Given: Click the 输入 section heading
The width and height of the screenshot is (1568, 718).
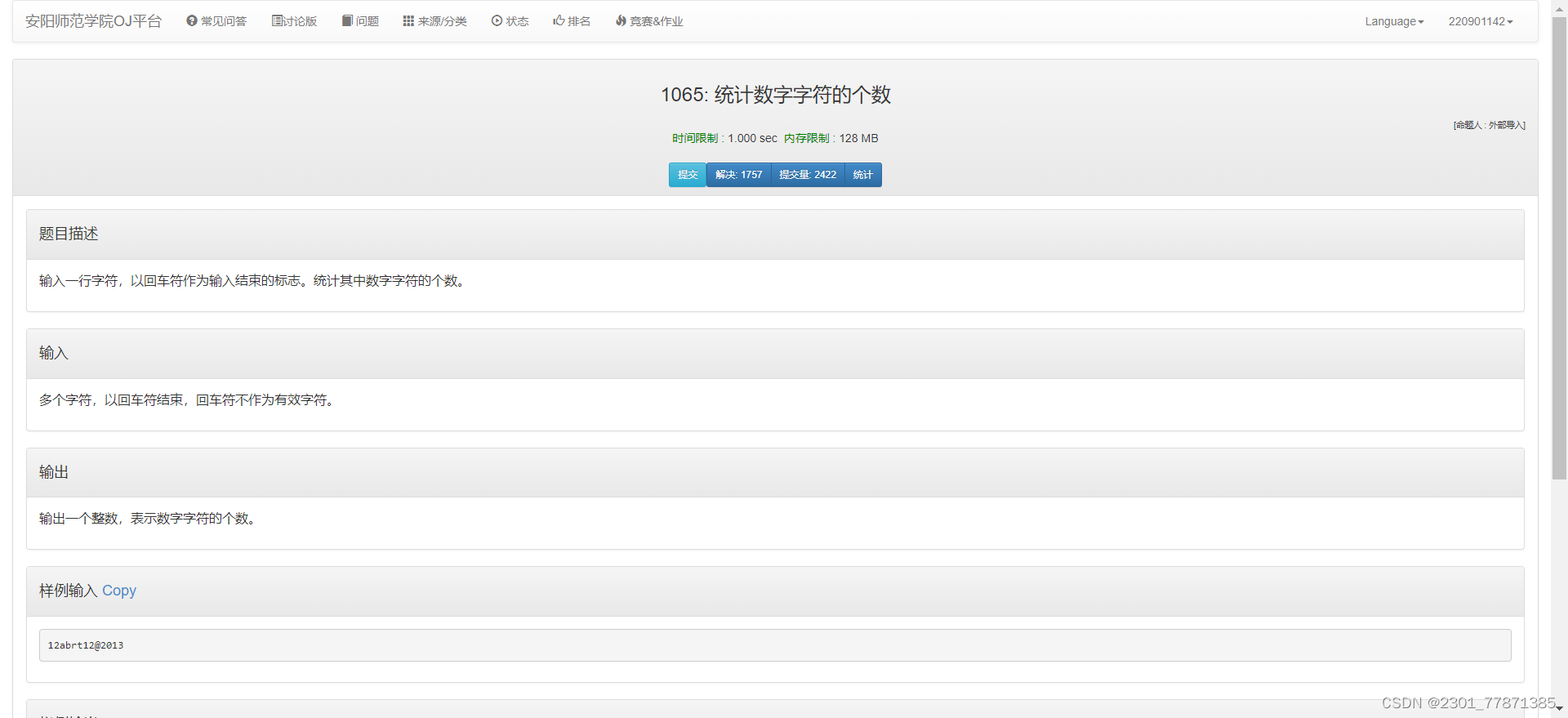Looking at the screenshot, I should (54, 353).
